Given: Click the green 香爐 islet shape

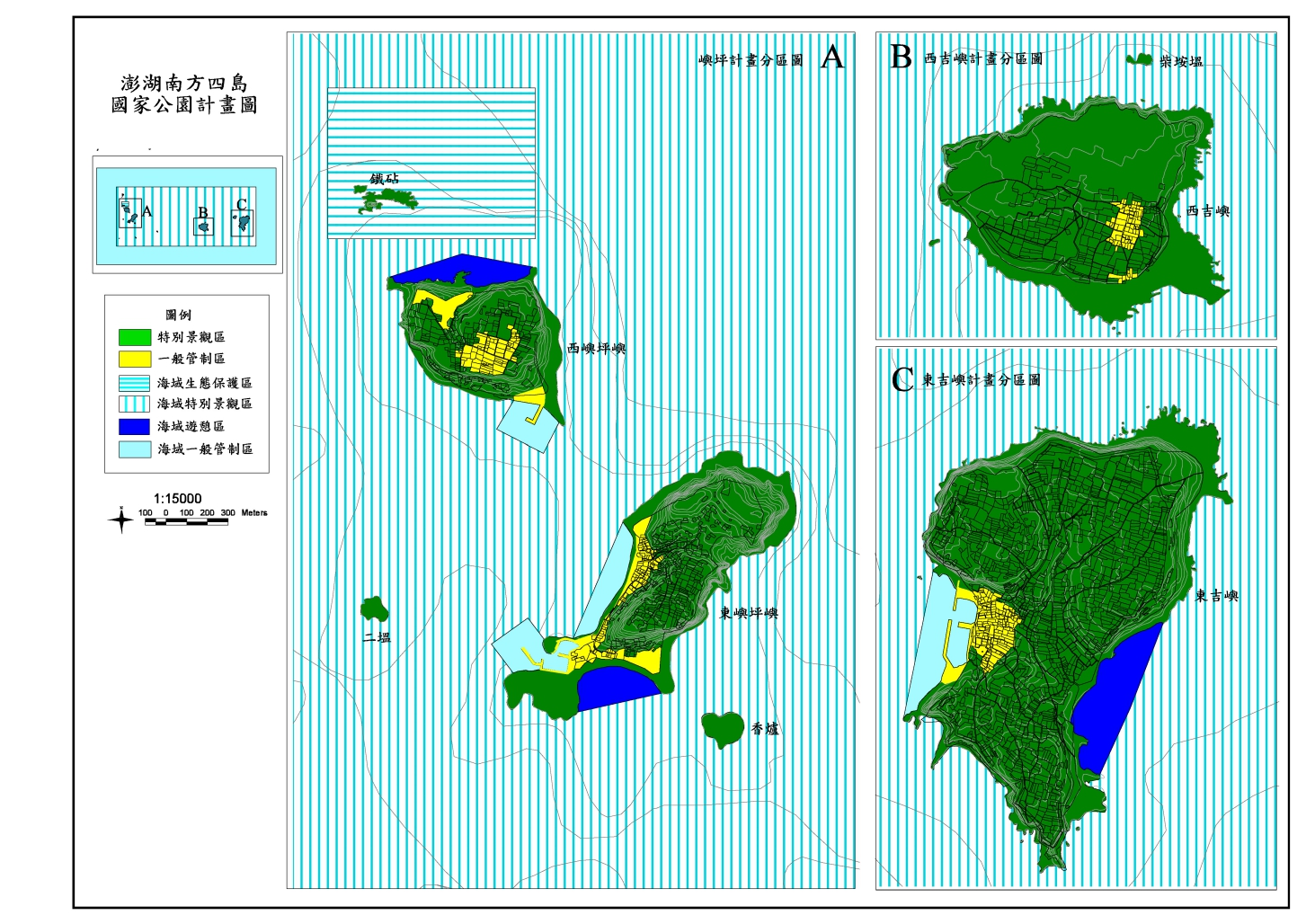Looking at the screenshot, I should 722,727.
